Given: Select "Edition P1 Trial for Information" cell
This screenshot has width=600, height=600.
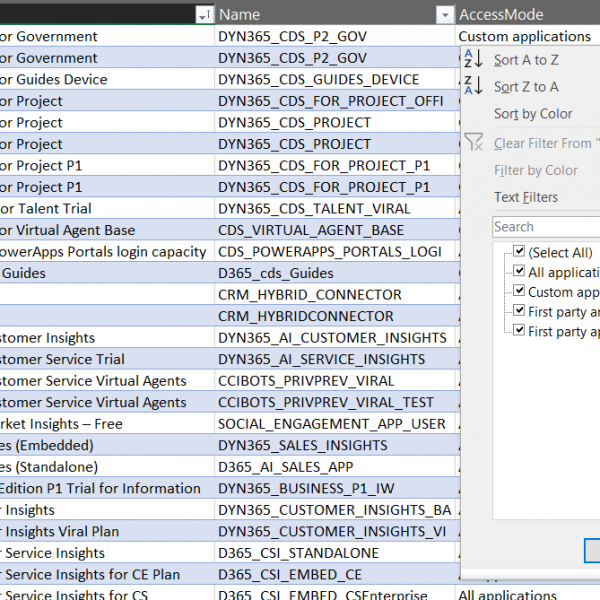Looking at the screenshot, I should 107,488.
